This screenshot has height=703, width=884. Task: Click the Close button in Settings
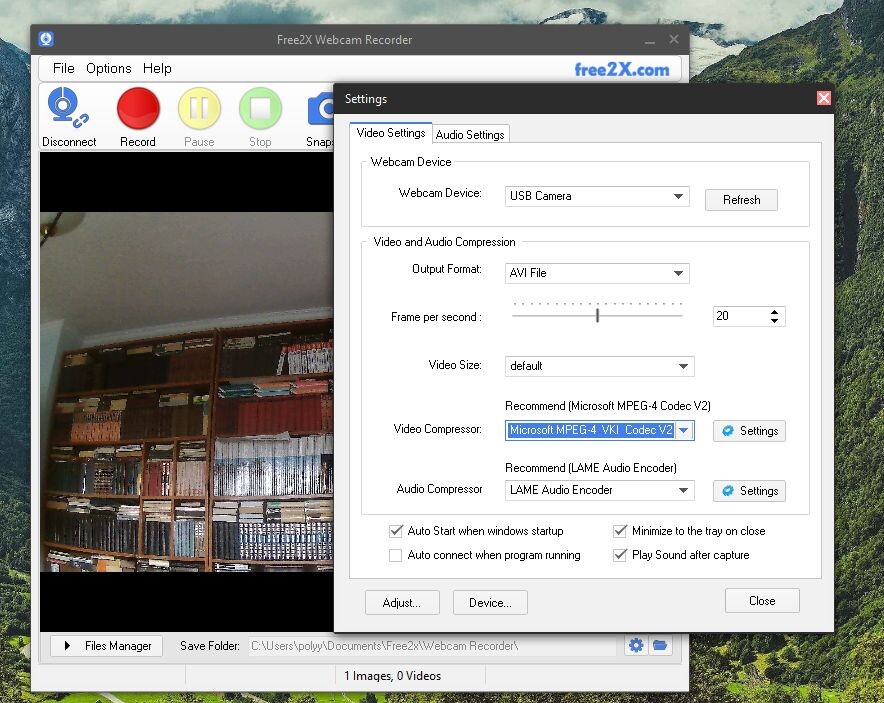point(762,601)
